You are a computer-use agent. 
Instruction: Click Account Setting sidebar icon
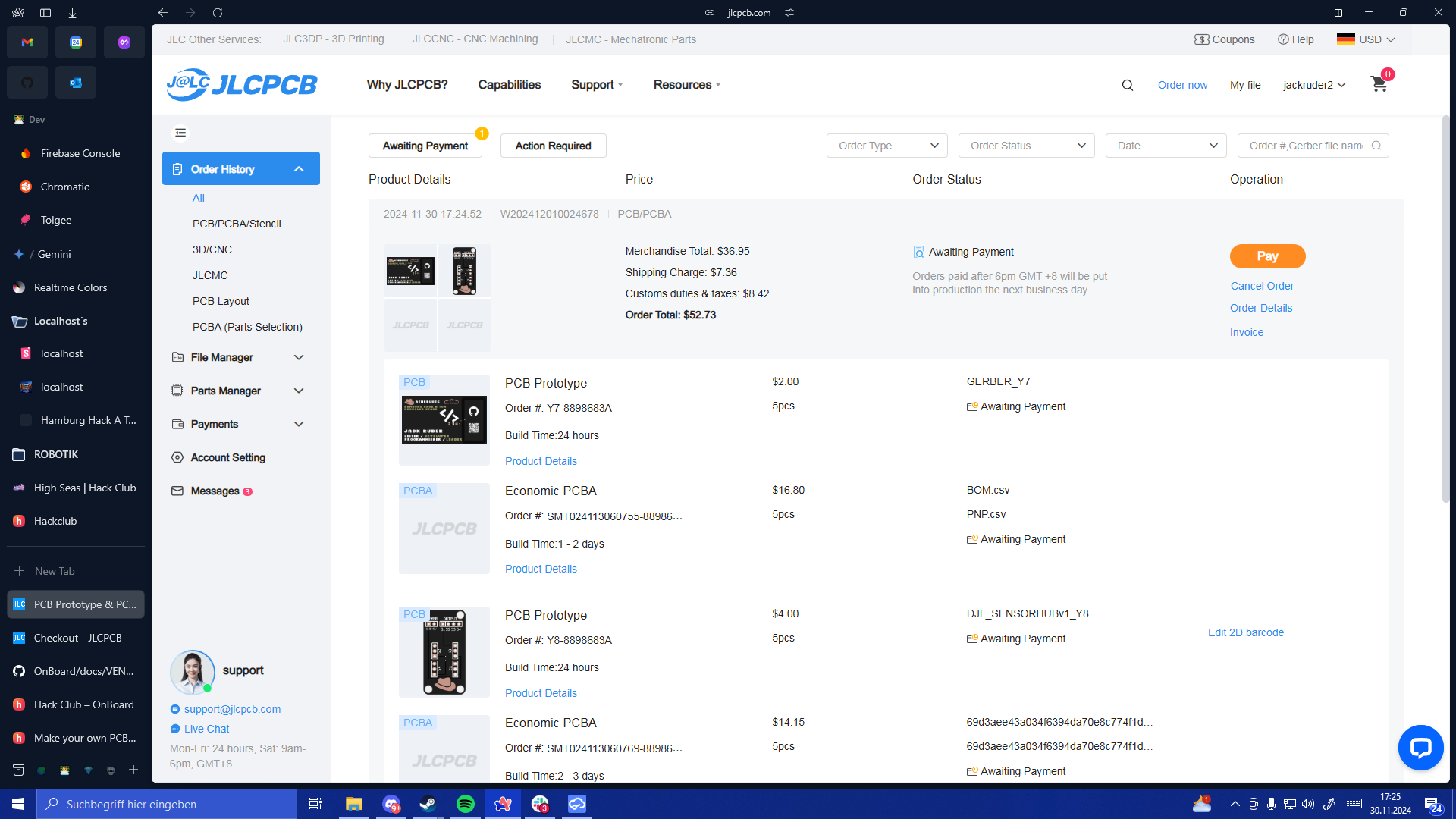pyautogui.click(x=178, y=457)
